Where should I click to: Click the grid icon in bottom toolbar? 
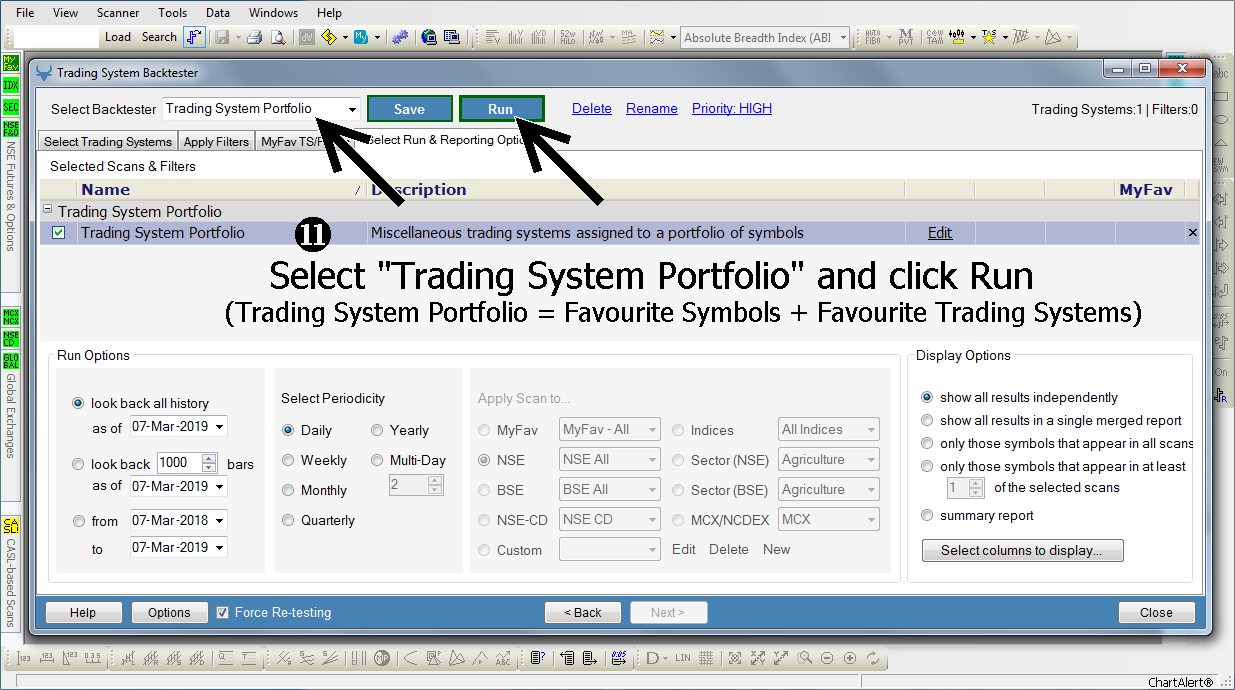tap(706, 658)
